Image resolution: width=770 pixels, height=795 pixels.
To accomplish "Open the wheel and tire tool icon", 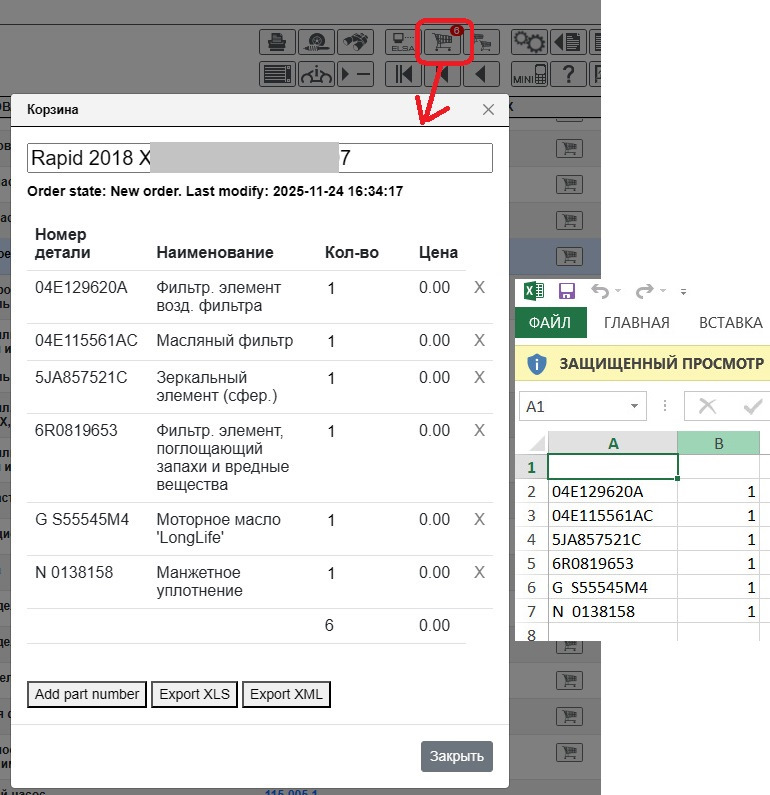I will click(316, 42).
